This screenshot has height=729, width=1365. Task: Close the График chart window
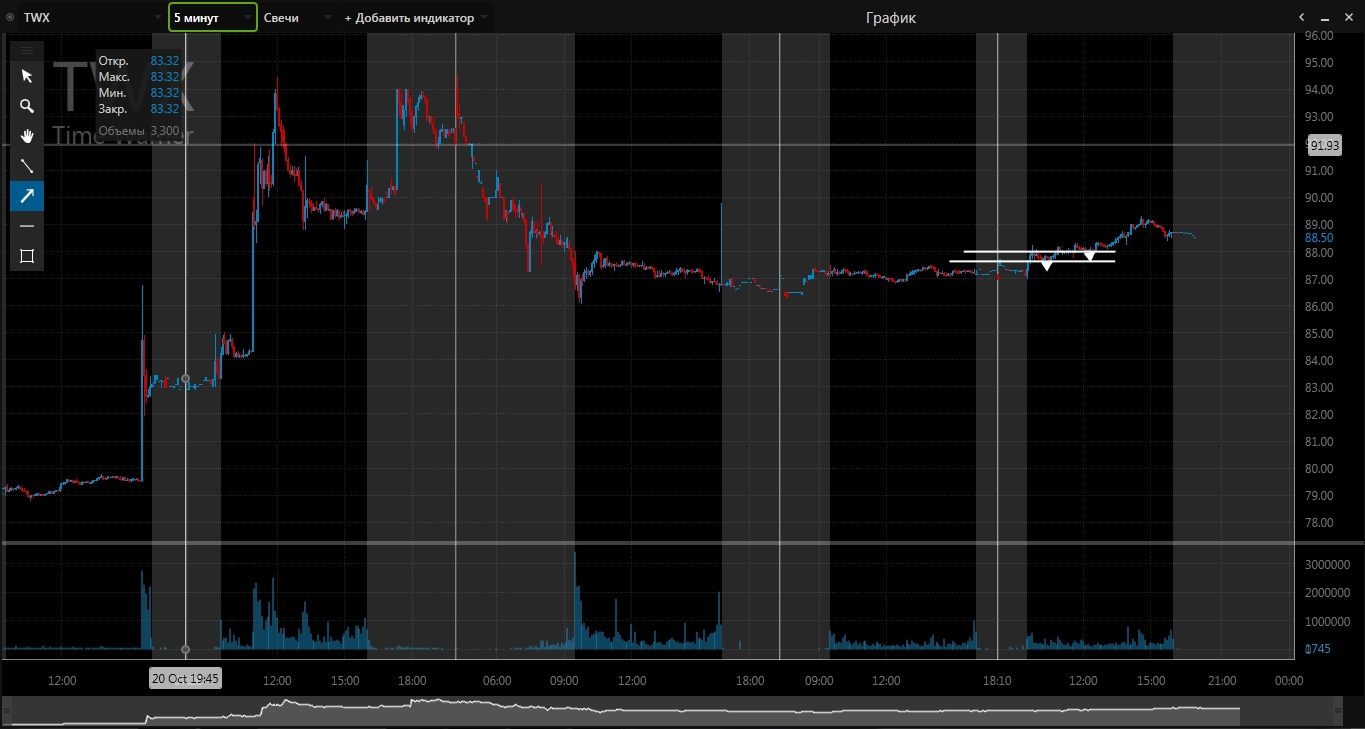pyautogui.click(x=1351, y=17)
